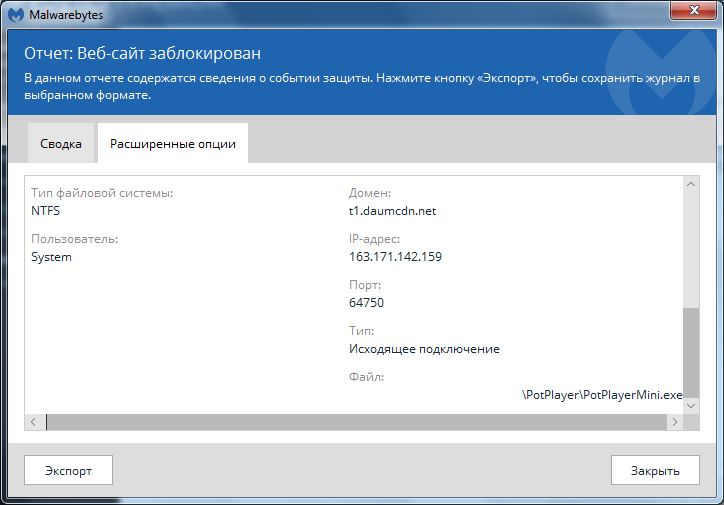
Task: Click the Исходящее подключение value
Action: [x=424, y=349]
